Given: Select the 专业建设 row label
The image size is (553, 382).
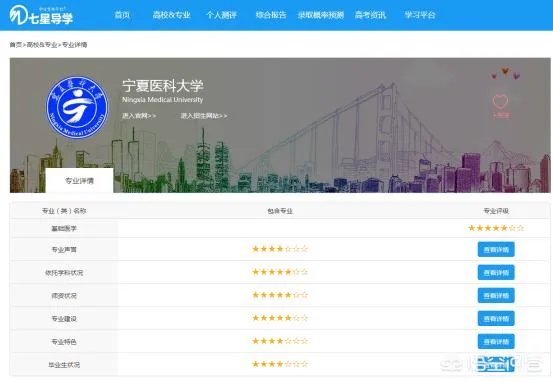Looking at the screenshot, I should click(64, 319).
